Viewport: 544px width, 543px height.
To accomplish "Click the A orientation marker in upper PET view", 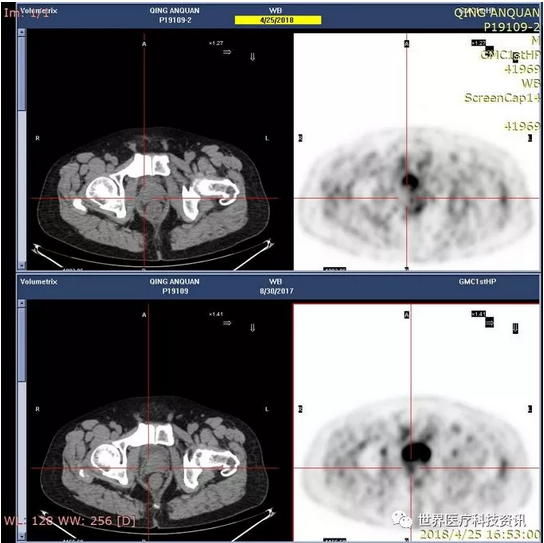I will [407, 44].
